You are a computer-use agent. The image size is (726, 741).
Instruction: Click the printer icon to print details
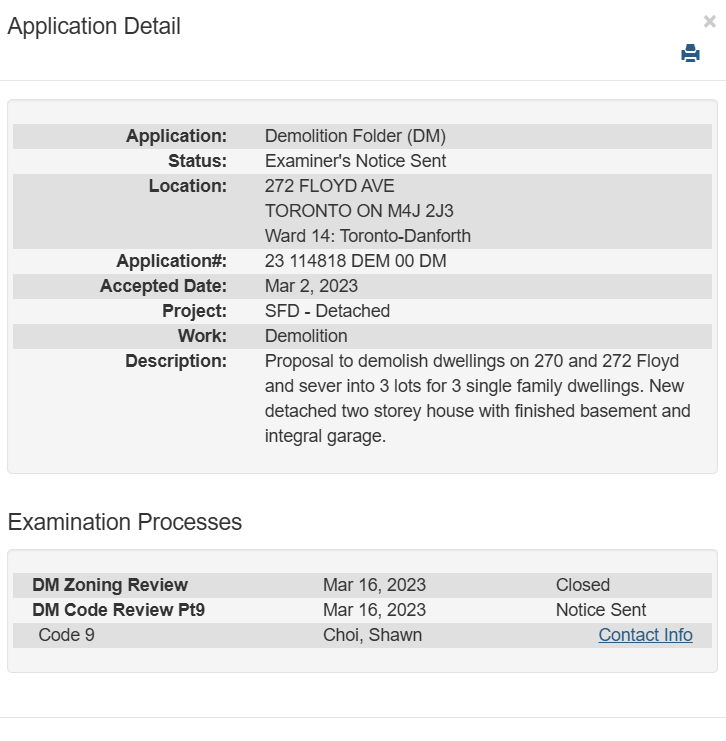coord(690,54)
